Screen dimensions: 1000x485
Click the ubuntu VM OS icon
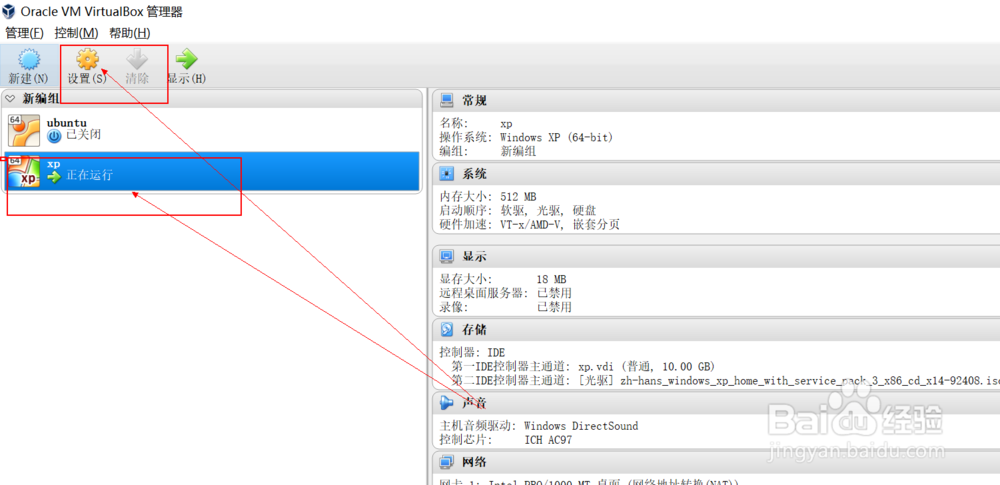click(24, 131)
